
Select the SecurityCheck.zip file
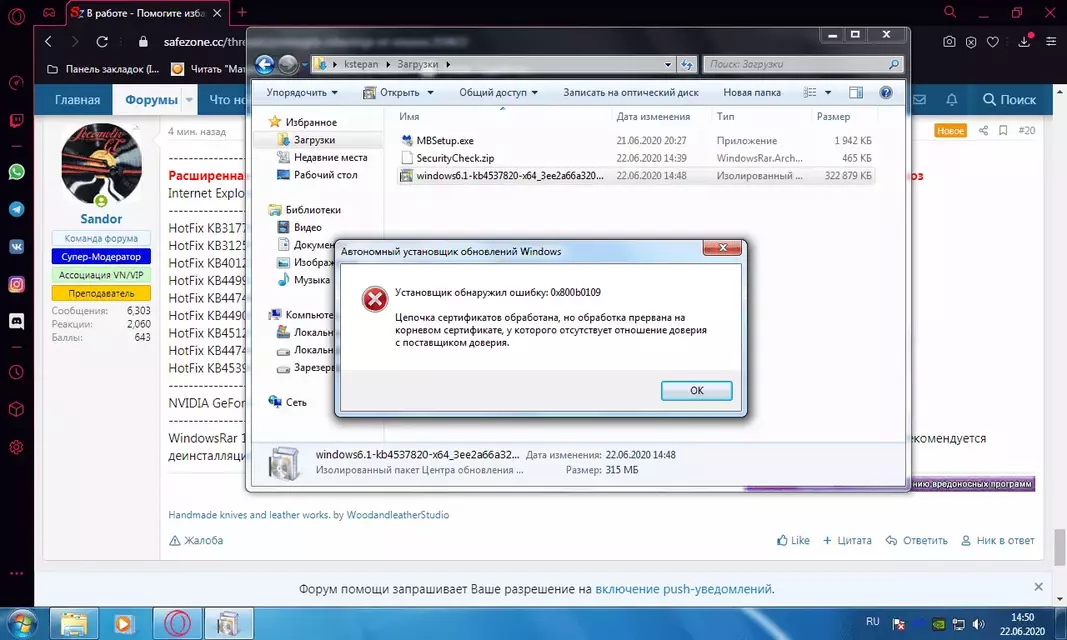[455, 158]
